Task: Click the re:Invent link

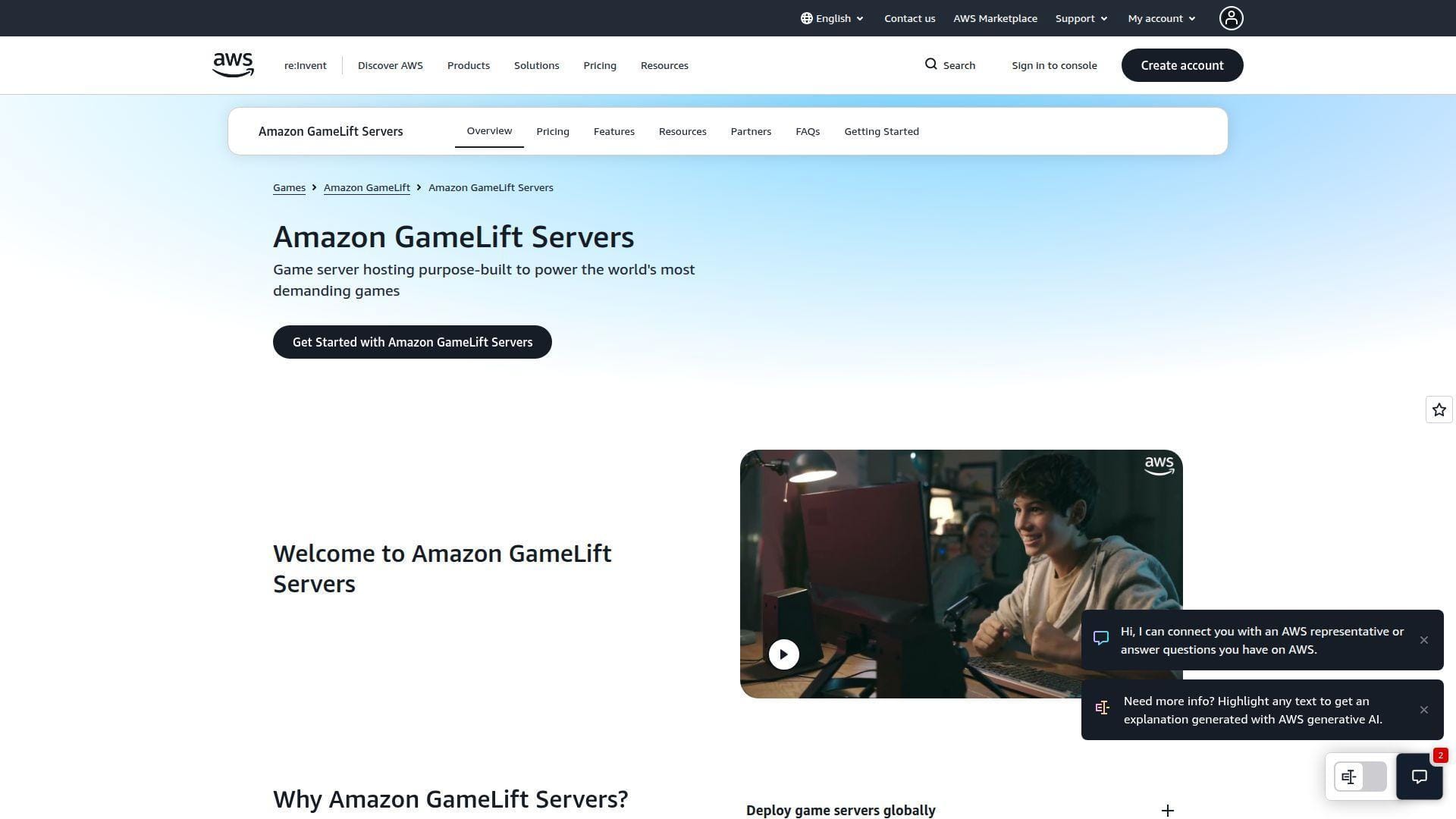Action: 305,65
